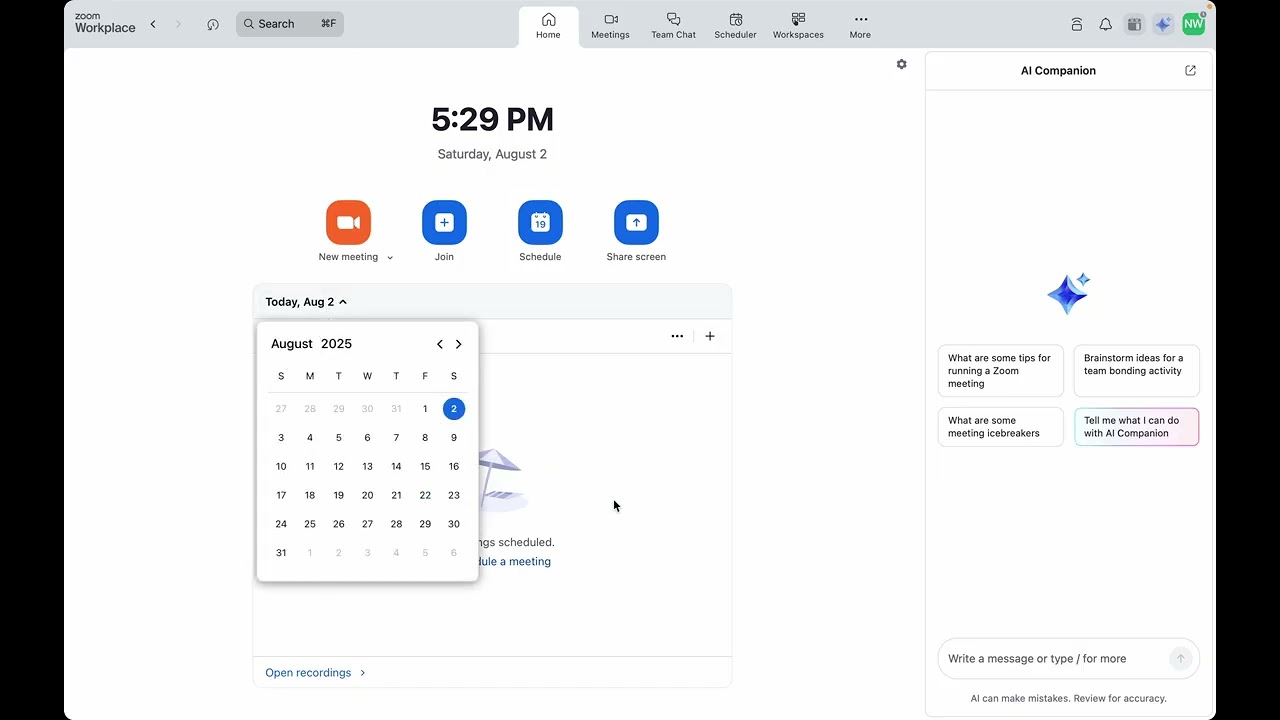Click the stacked layers icon near the bell

click(1076, 24)
